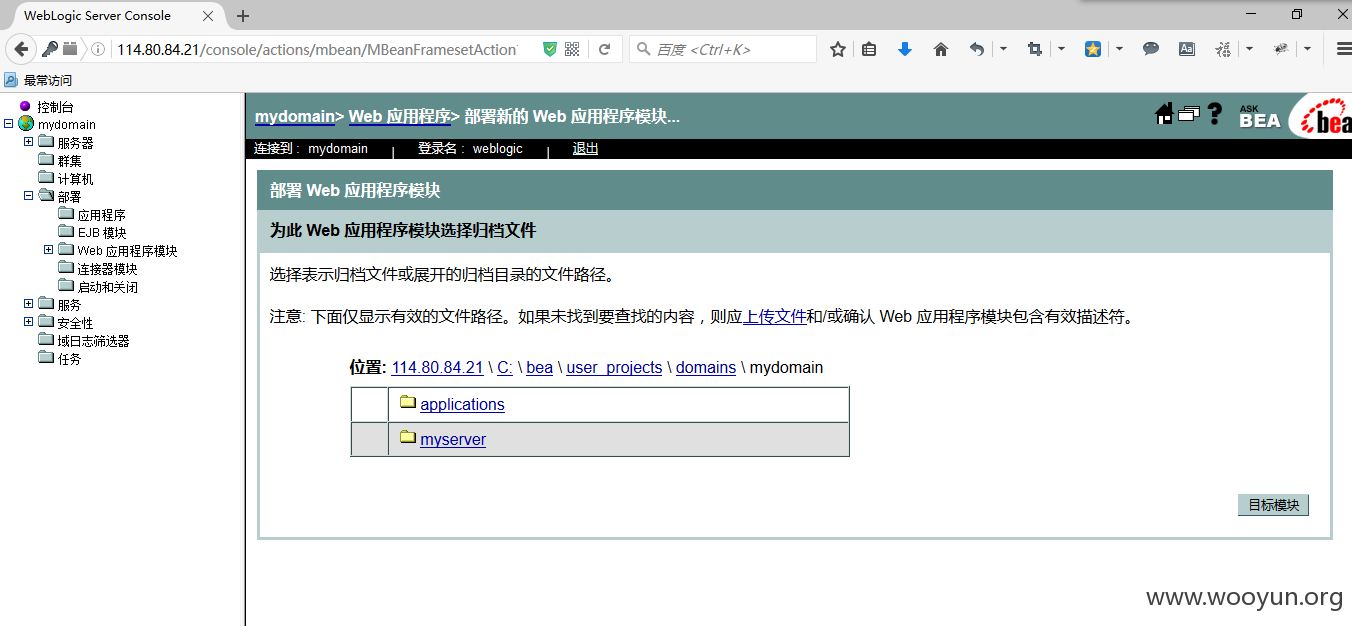Screen dimensions: 1352x626
Task: Click the blue star favorites icon
Action: point(1093,49)
